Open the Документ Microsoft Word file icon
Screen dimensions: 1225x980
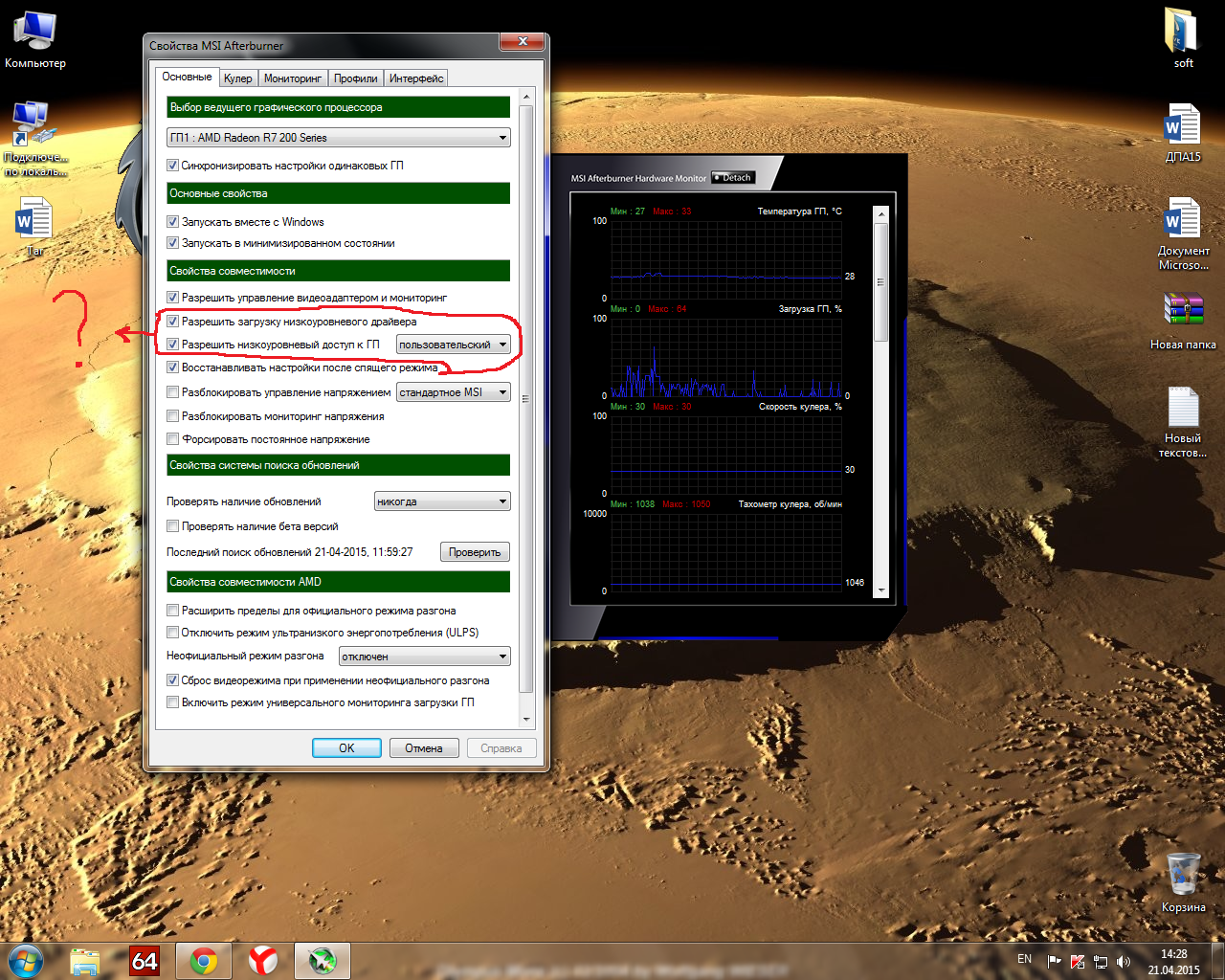tap(1183, 234)
